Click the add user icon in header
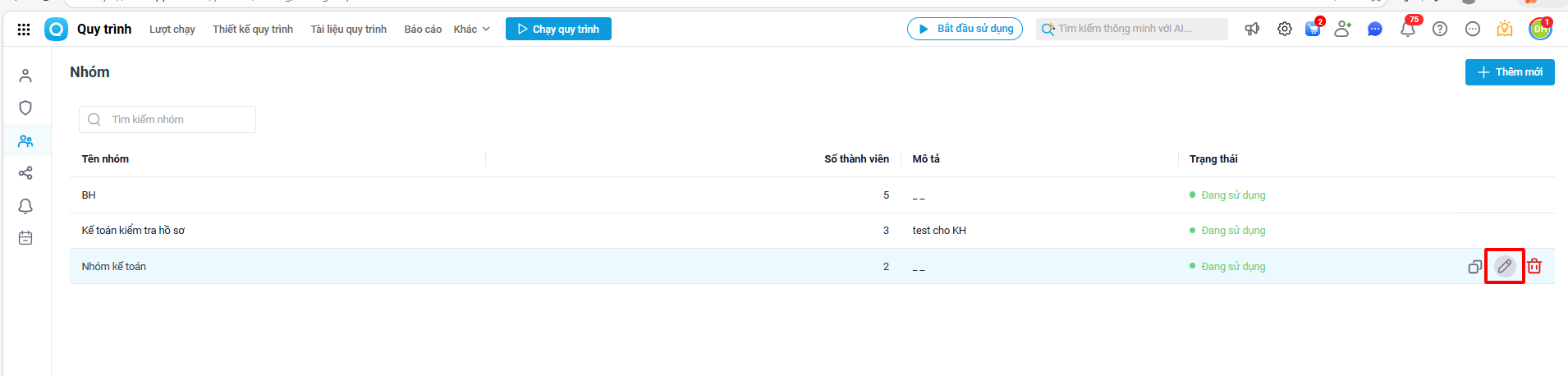 (1342, 29)
